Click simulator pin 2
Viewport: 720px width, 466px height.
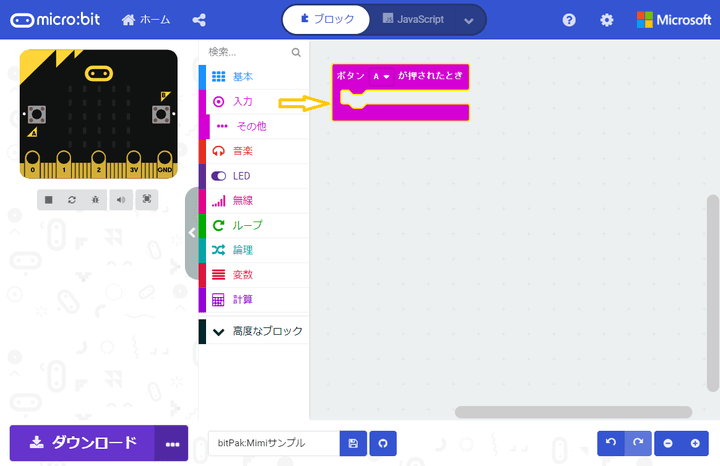pyautogui.click(x=98, y=164)
